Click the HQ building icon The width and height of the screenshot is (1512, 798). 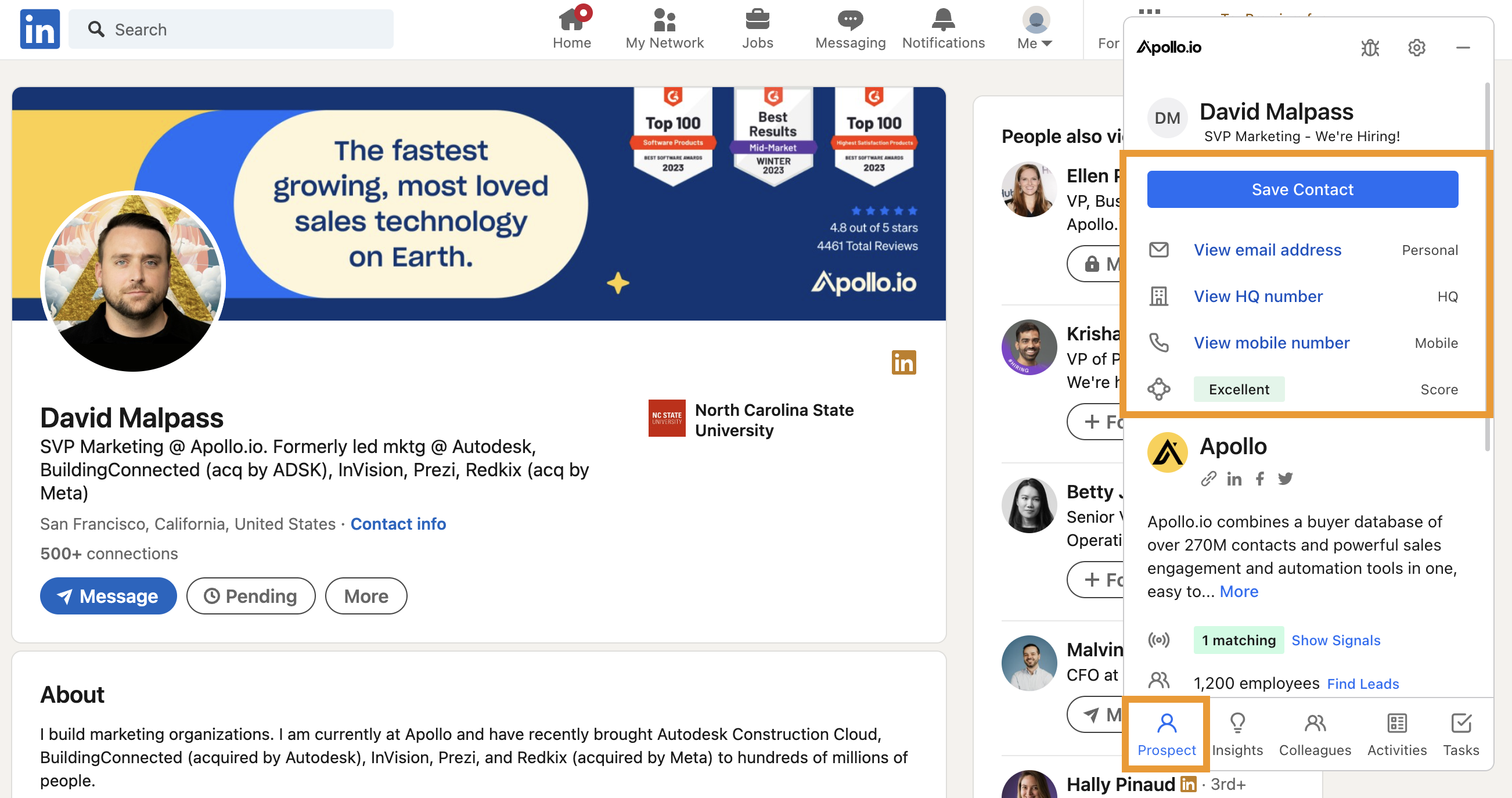point(1158,296)
